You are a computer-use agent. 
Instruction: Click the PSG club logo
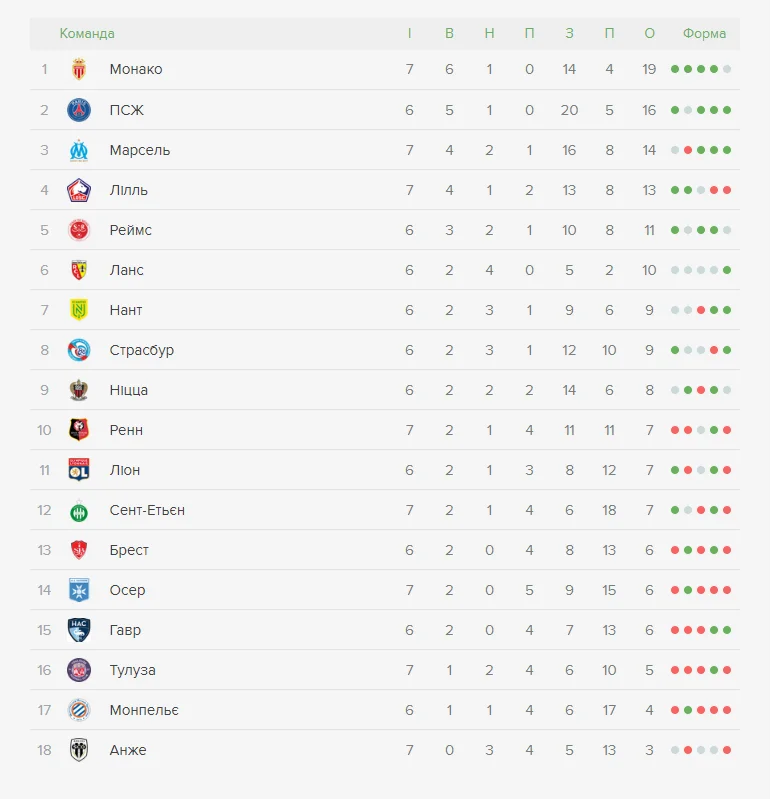click(x=79, y=110)
